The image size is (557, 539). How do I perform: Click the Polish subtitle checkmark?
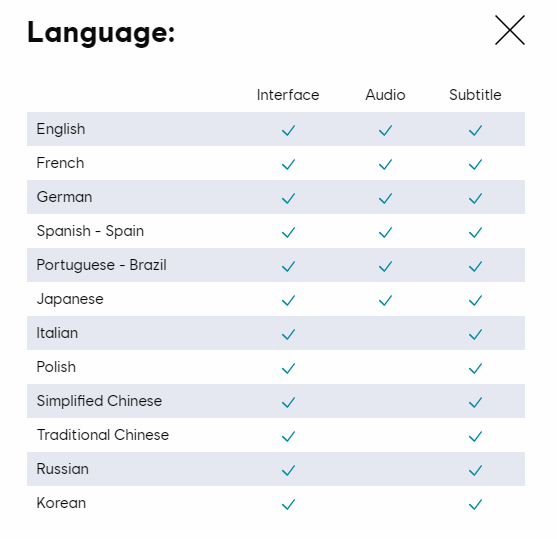475,368
